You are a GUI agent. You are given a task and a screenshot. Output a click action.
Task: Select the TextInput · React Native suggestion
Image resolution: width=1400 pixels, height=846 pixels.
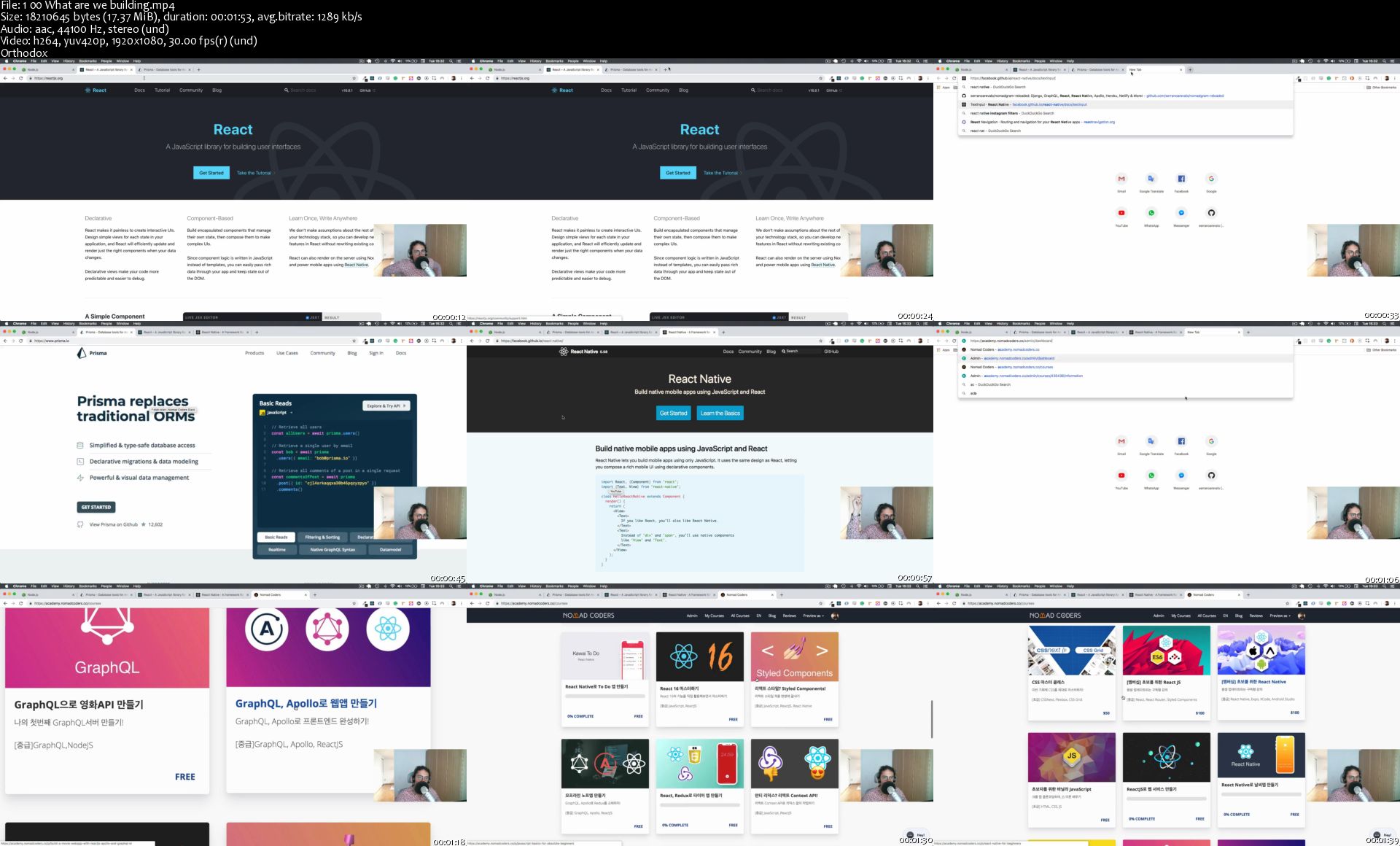(x=1127, y=104)
